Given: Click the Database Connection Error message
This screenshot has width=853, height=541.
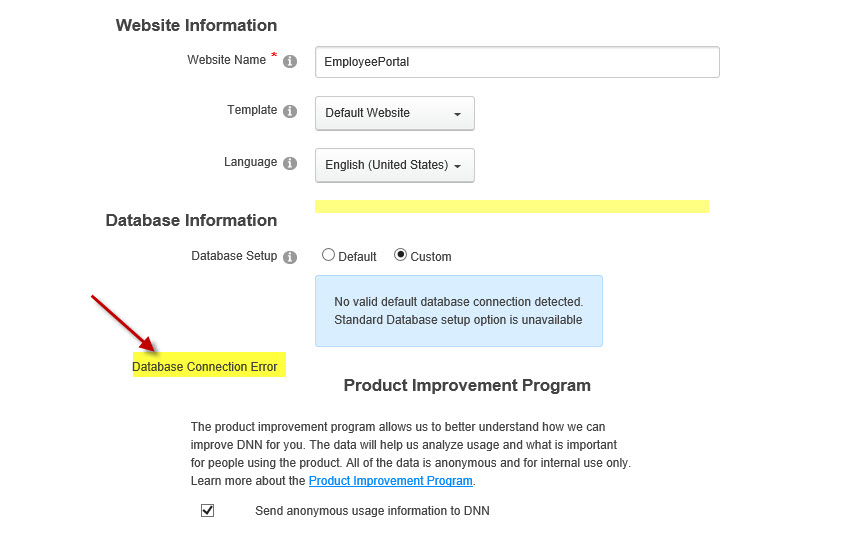Looking at the screenshot, I should tap(205, 367).
